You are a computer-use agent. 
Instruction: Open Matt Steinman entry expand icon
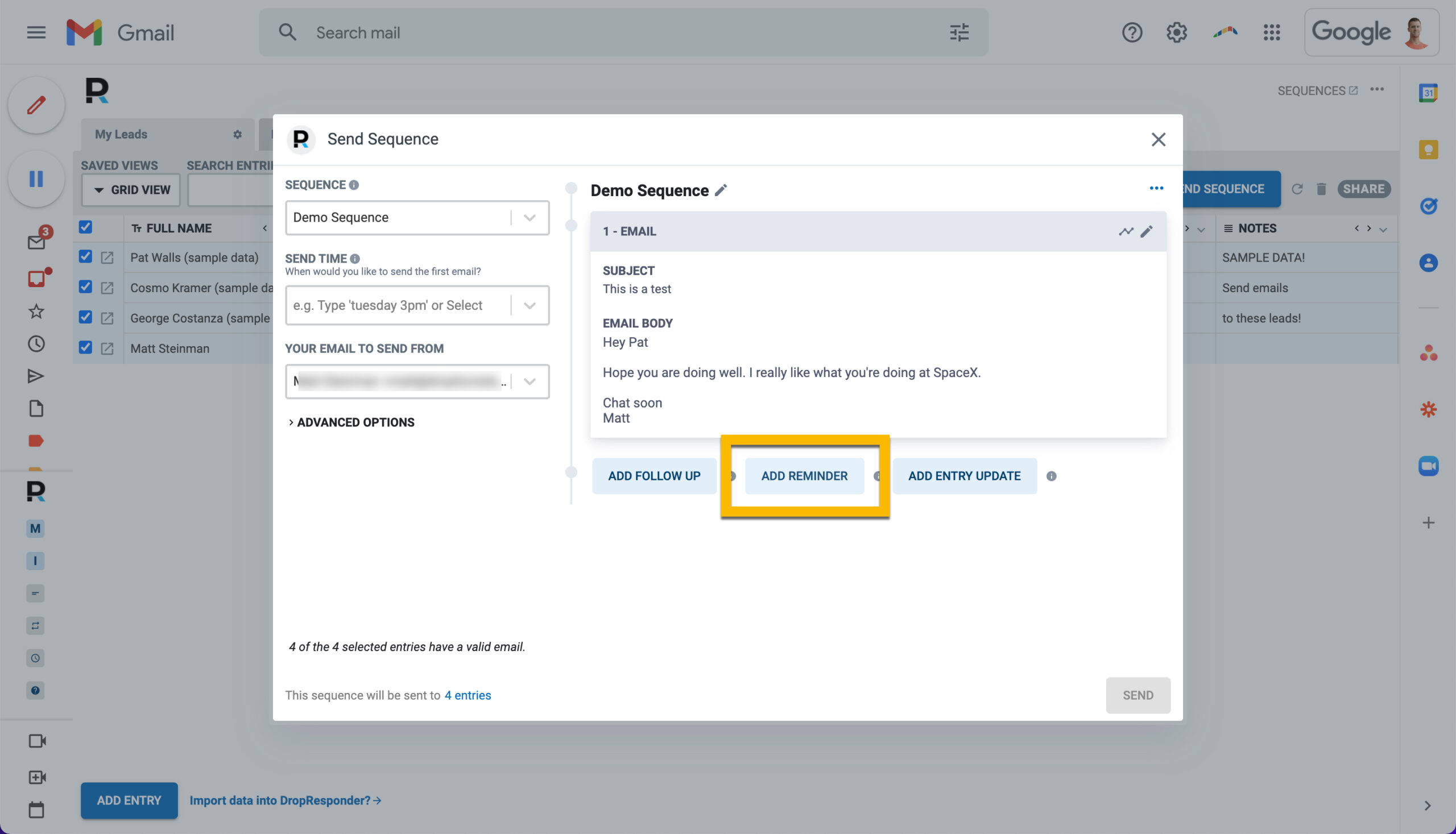[106, 348]
